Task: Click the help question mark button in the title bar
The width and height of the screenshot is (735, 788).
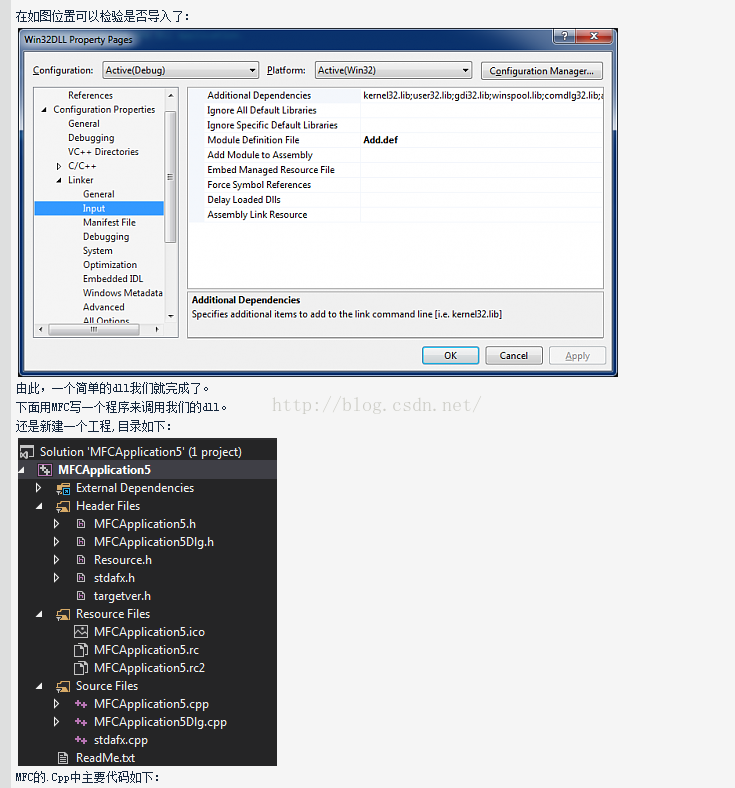Action: coord(565,36)
